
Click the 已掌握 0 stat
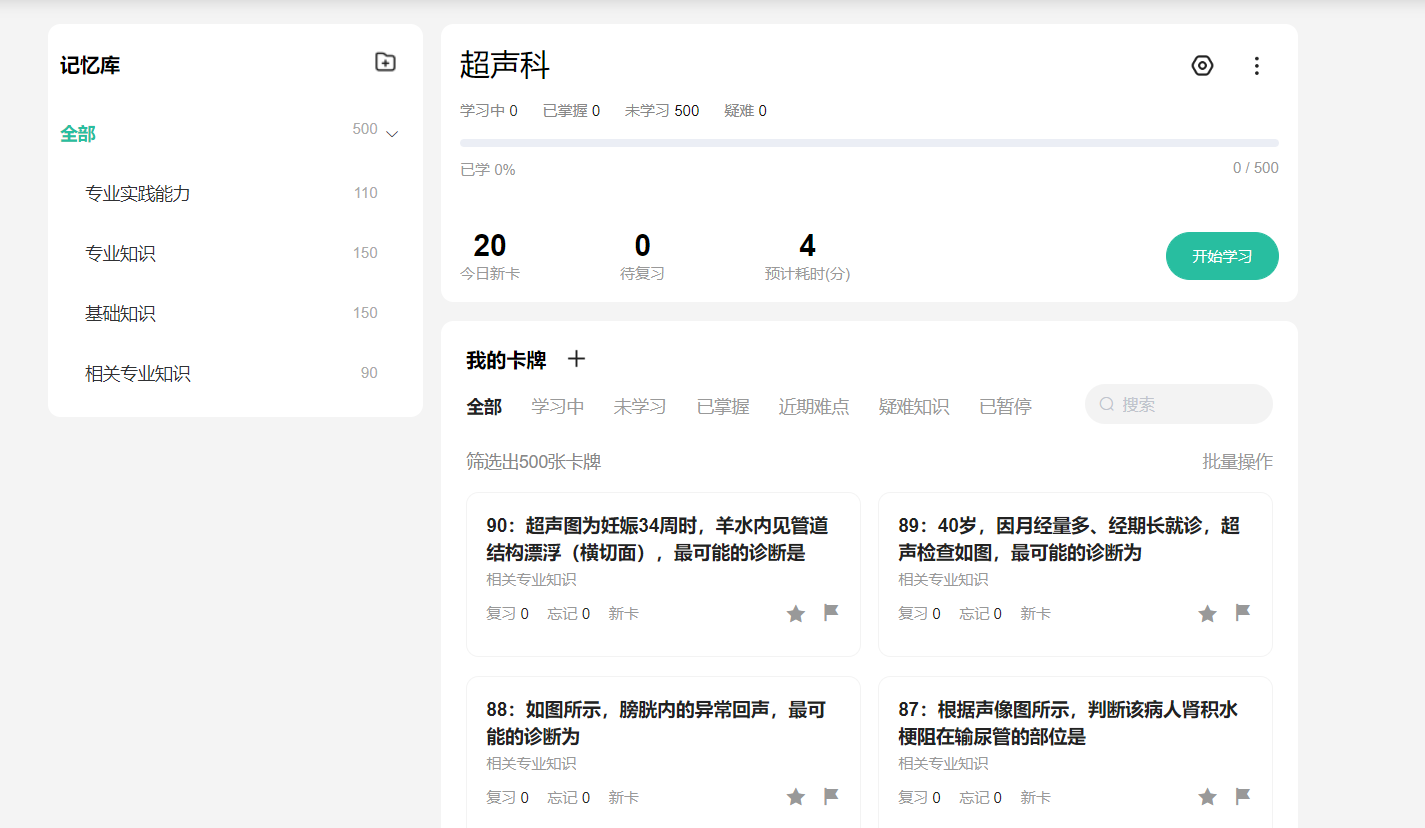click(x=571, y=111)
